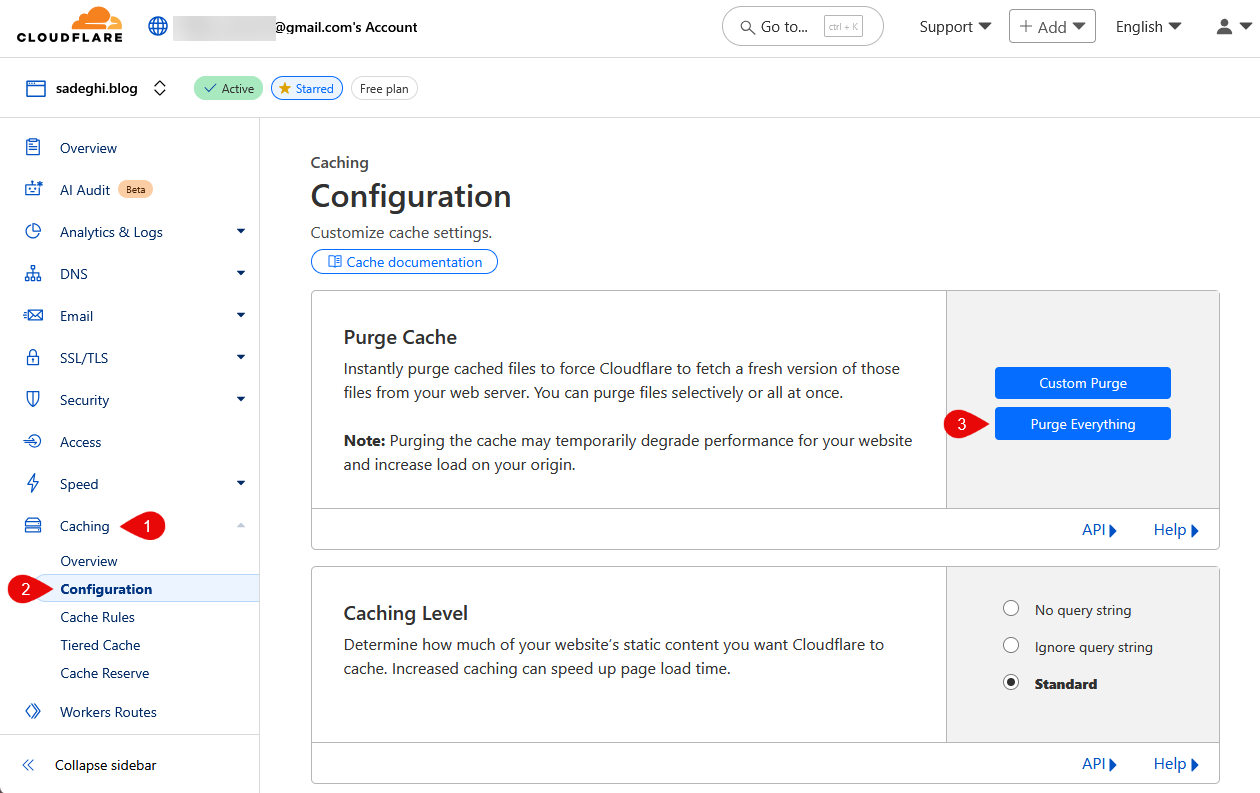Click the Speed lightning bolt icon
The width and height of the screenshot is (1260, 793).
point(33,483)
